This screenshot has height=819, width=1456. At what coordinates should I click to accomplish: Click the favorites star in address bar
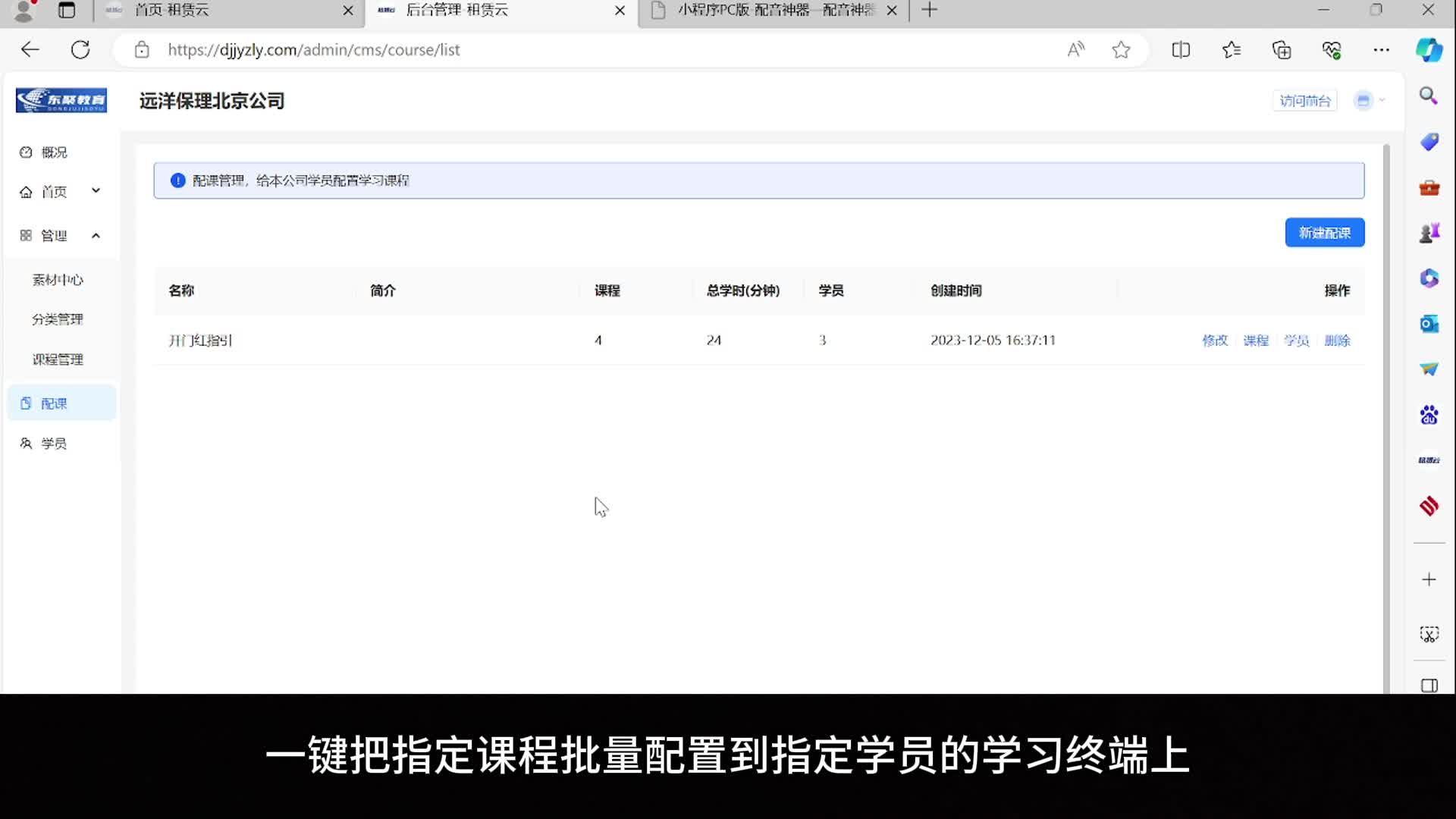click(x=1121, y=50)
